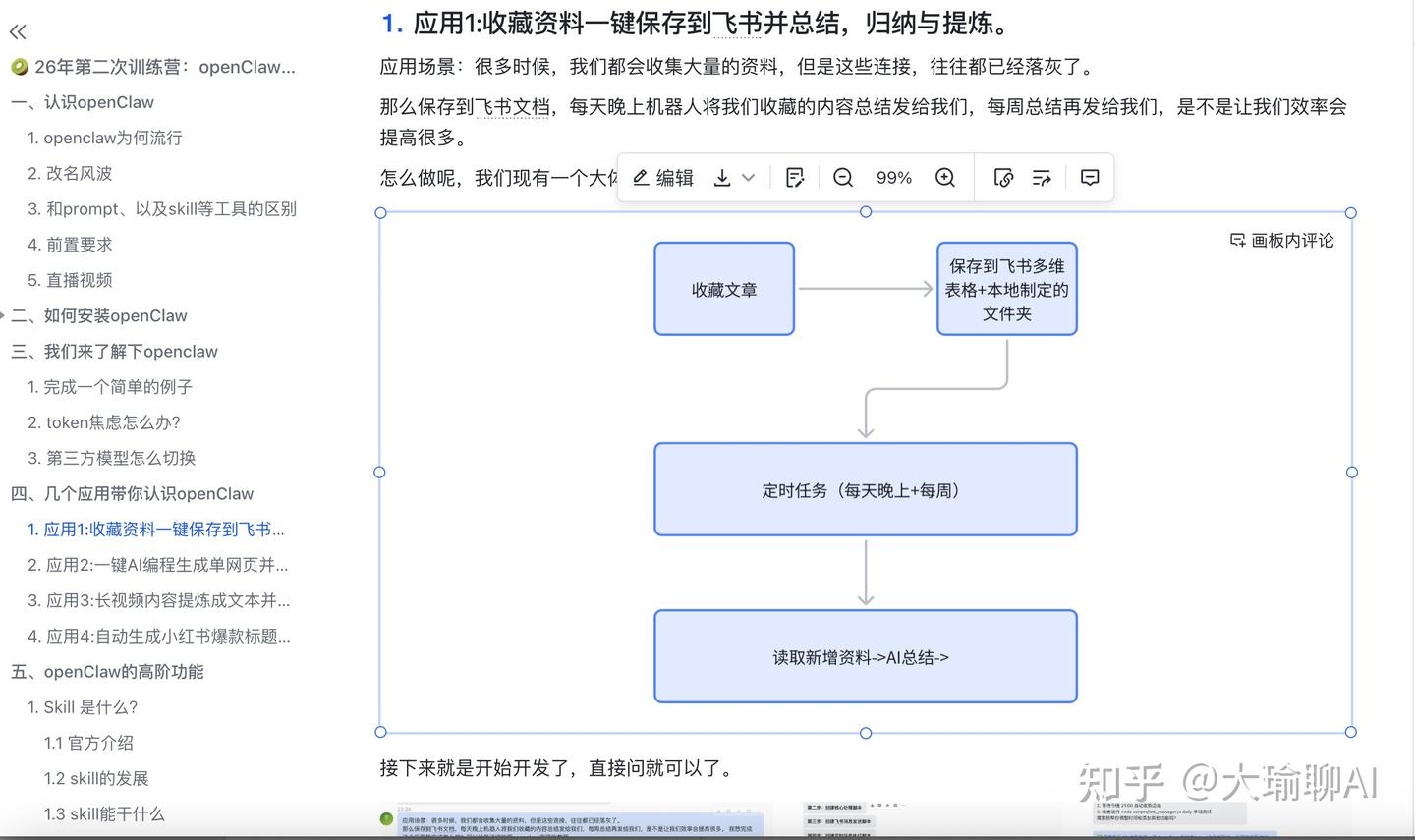Jump to 1. openclaw为何流行 in outline
The width and height of the screenshot is (1415, 840).
105,138
